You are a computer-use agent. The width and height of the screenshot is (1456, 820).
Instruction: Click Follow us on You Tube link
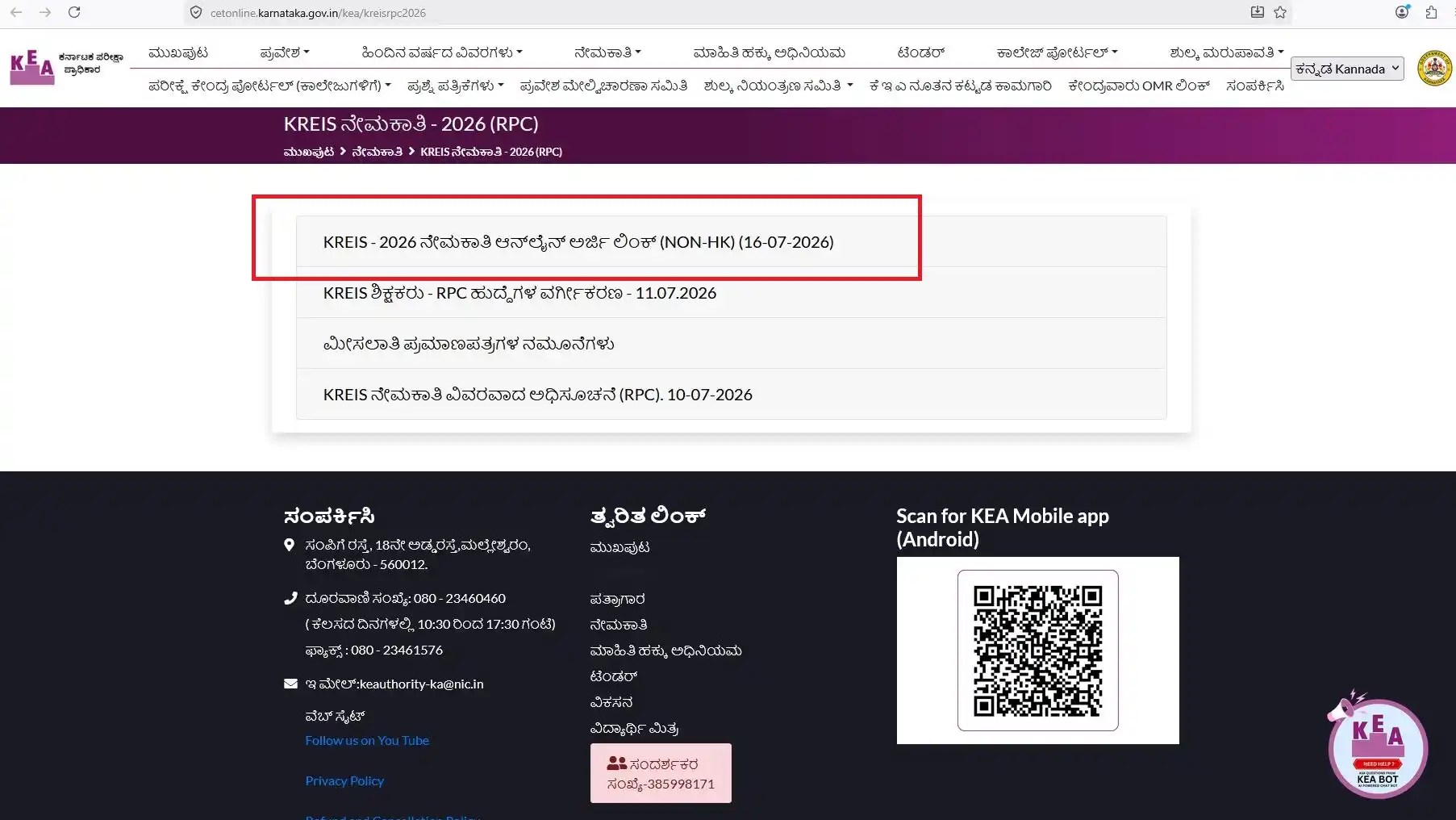click(367, 740)
